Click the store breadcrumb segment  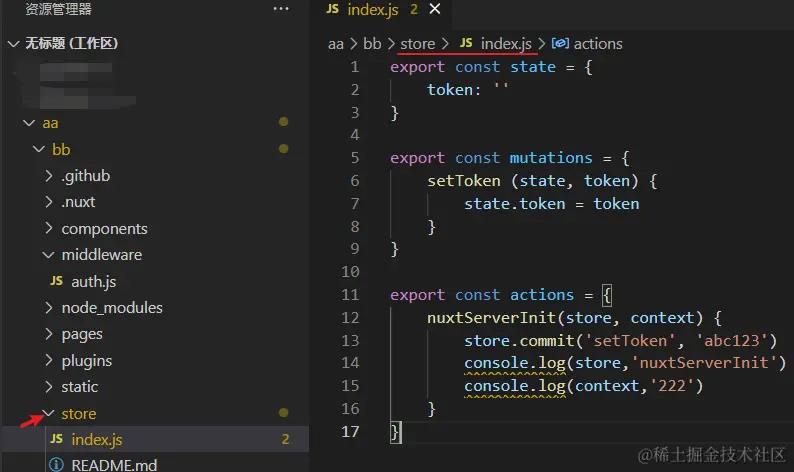pyautogui.click(x=418, y=44)
